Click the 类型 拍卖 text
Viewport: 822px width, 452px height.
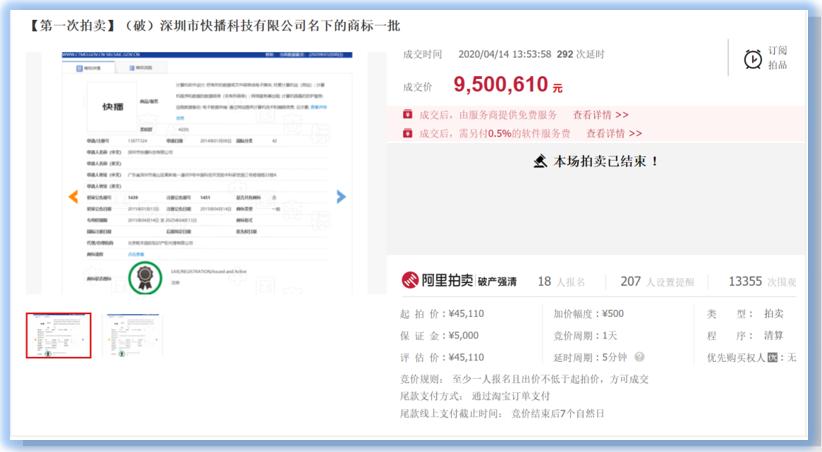(x=745, y=314)
